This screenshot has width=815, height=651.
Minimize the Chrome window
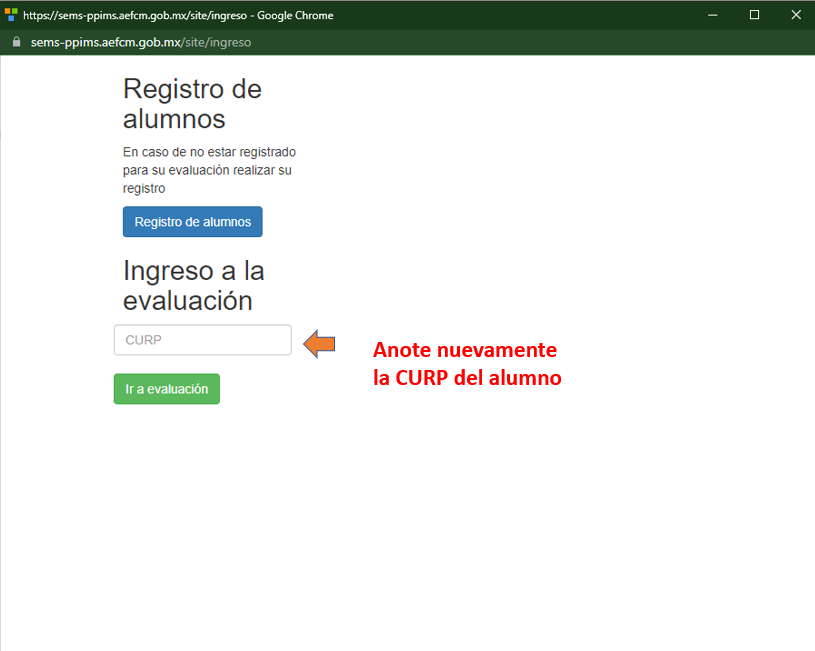pyautogui.click(x=713, y=15)
